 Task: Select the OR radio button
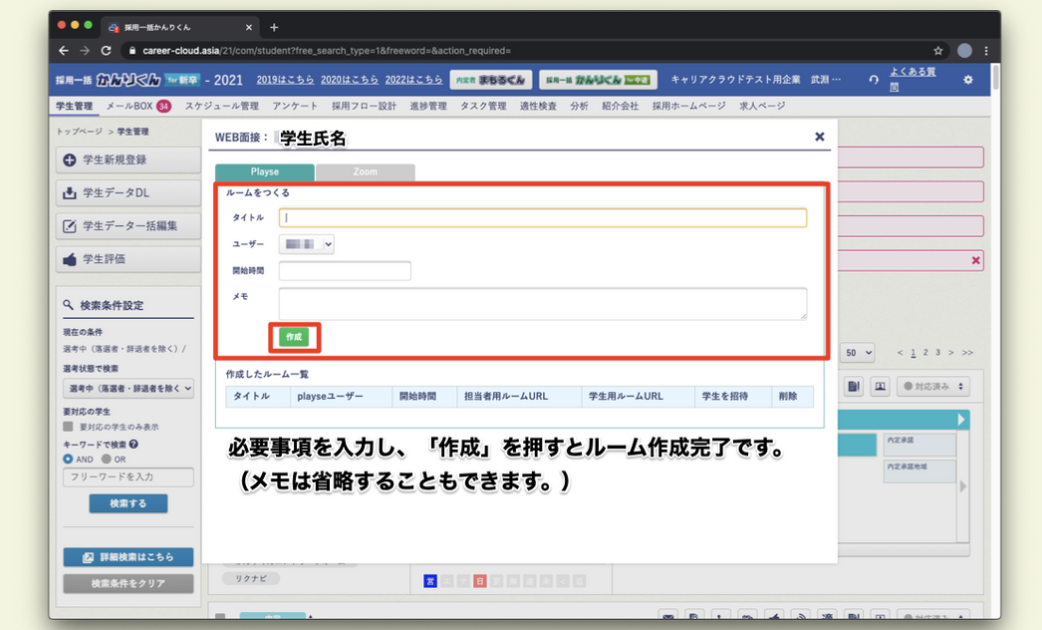106,459
